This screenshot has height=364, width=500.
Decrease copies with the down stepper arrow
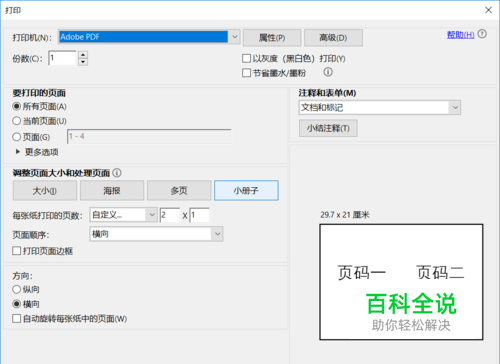[83, 62]
